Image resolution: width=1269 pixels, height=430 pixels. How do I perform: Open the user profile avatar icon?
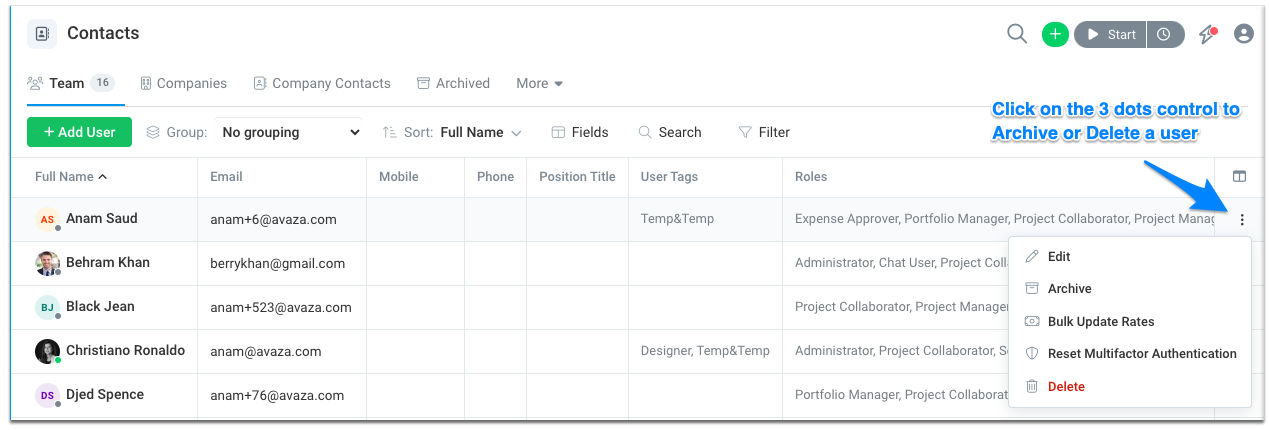point(1244,34)
